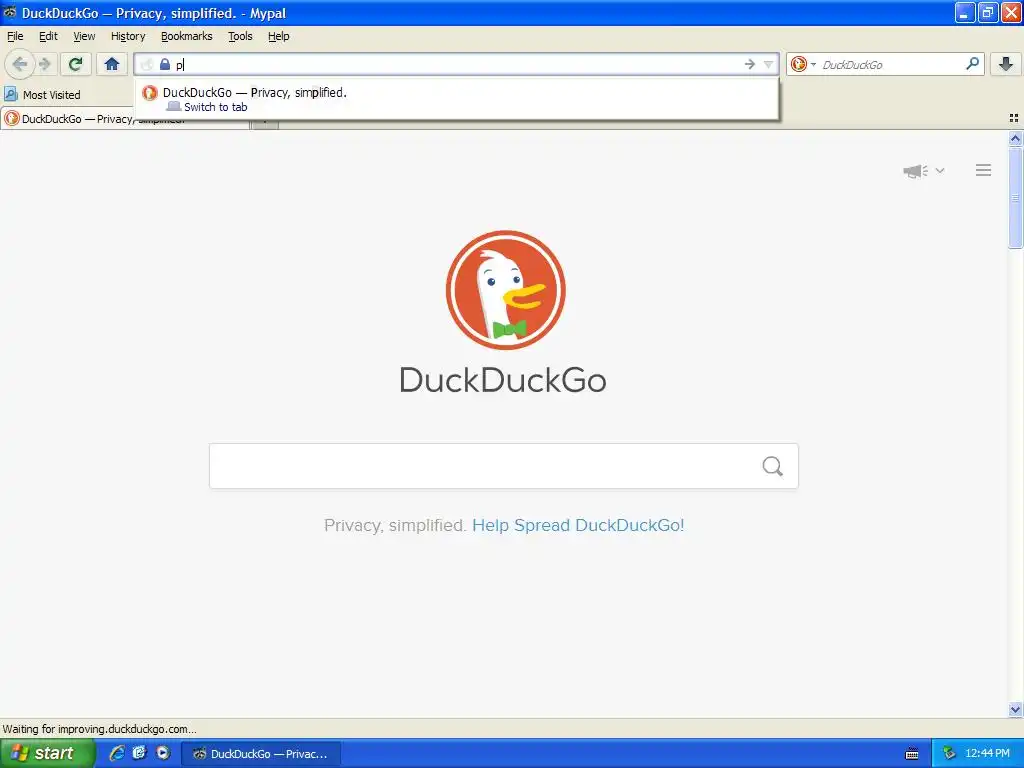Open the View menu

tap(84, 36)
